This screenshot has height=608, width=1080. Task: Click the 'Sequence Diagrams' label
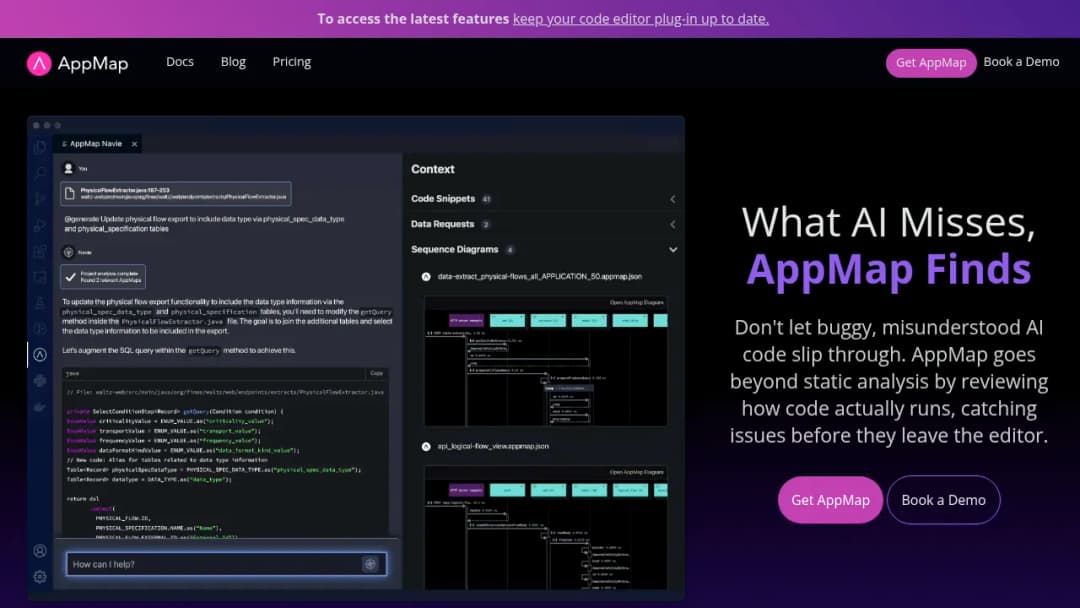(455, 249)
